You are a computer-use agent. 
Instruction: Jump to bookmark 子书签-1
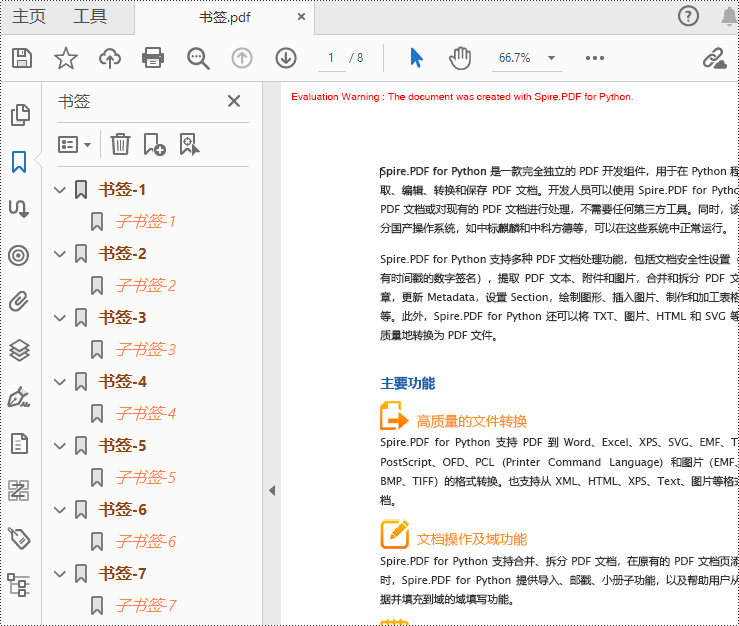tap(146, 221)
